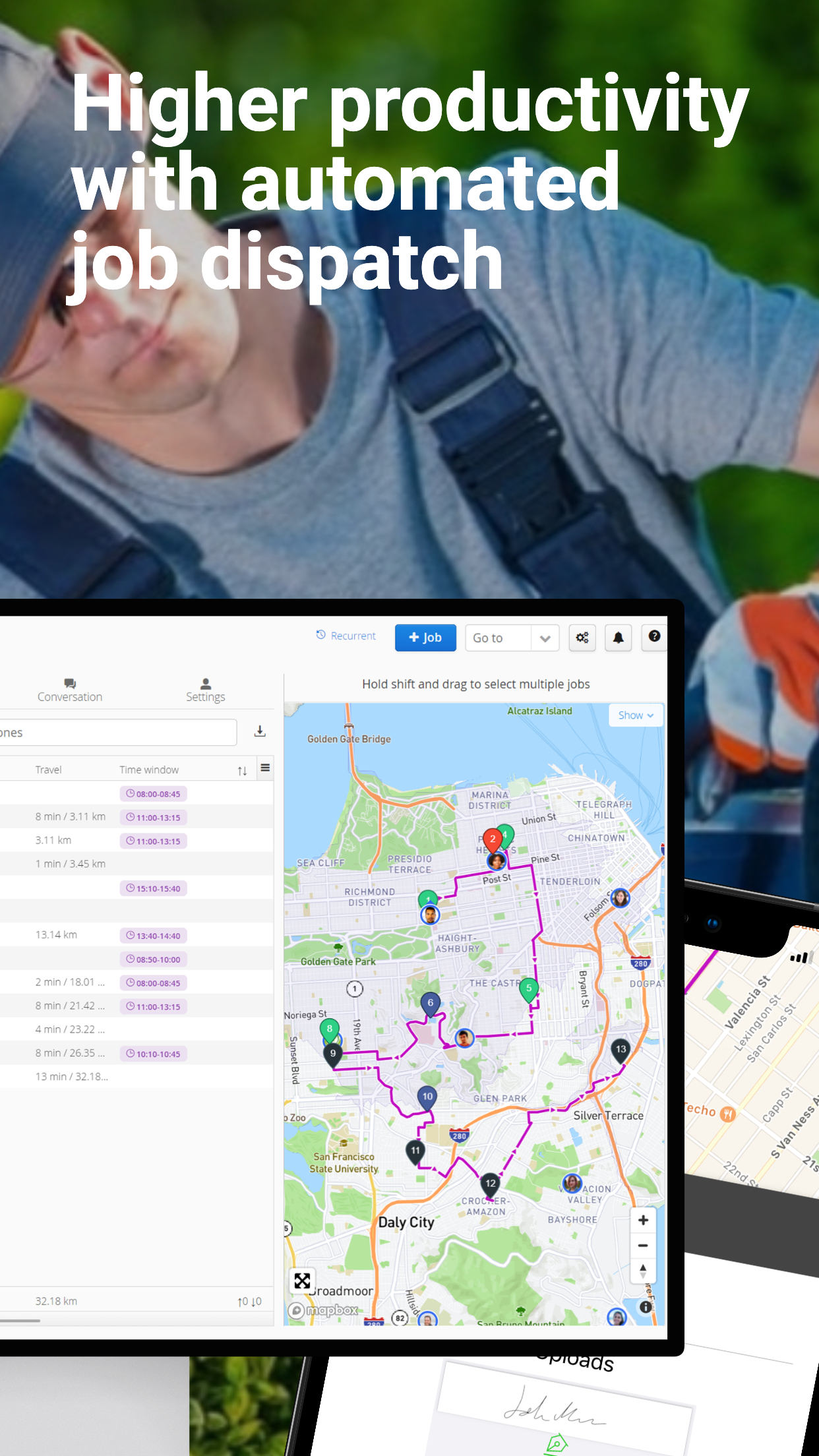This screenshot has height=1456, width=819.
Task: Select dark job marker 12 on map
Action: pos(490,1185)
